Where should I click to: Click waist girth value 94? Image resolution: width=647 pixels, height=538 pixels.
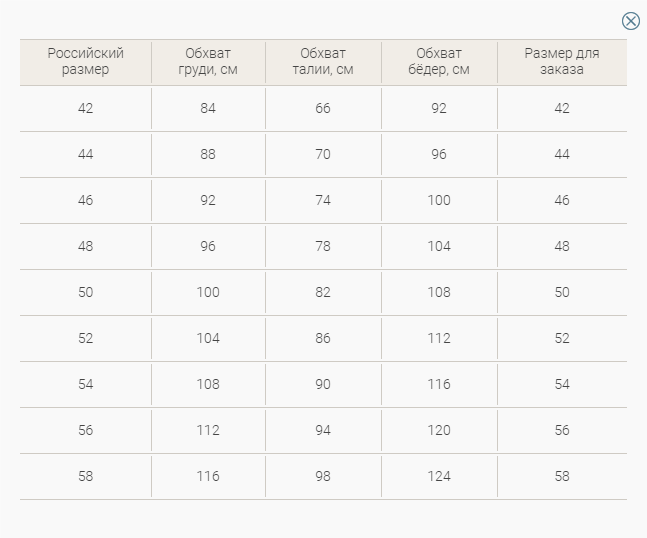pyautogui.click(x=323, y=430)
